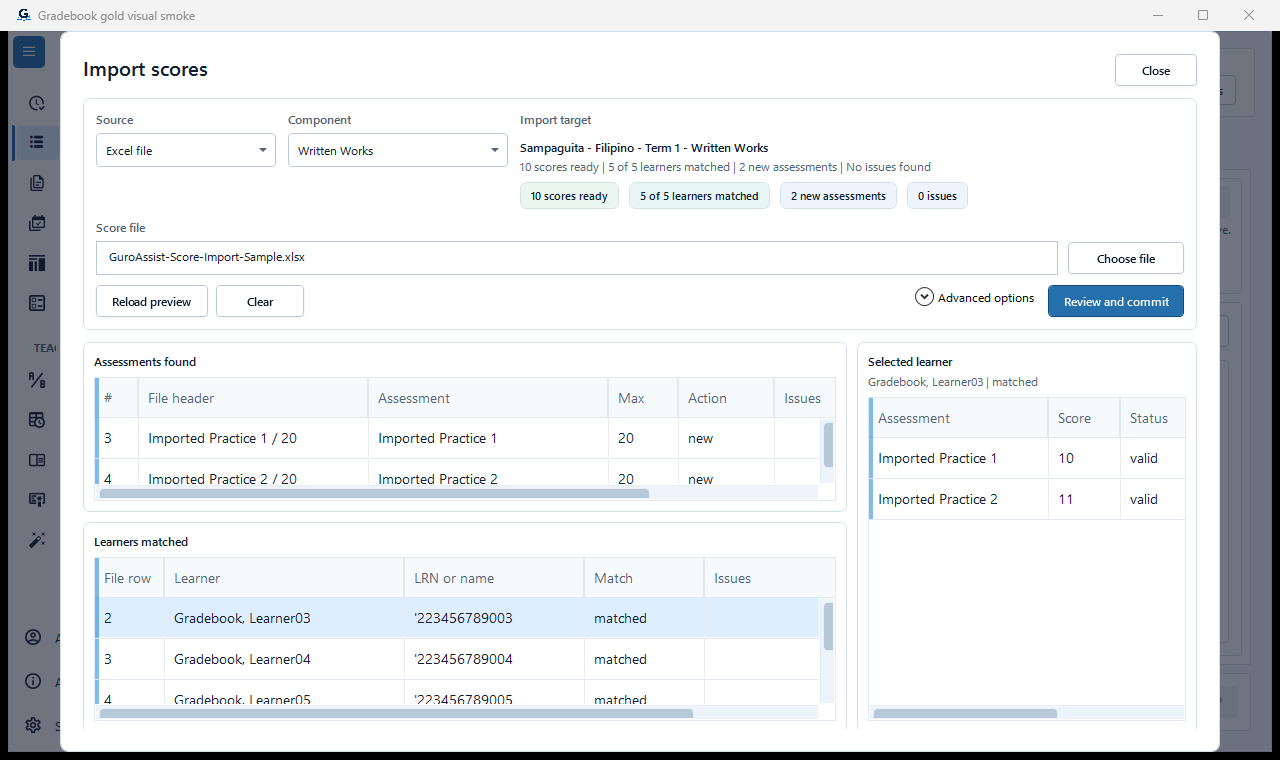Click the clock icon in the background sidebar

tap(37, 103)
